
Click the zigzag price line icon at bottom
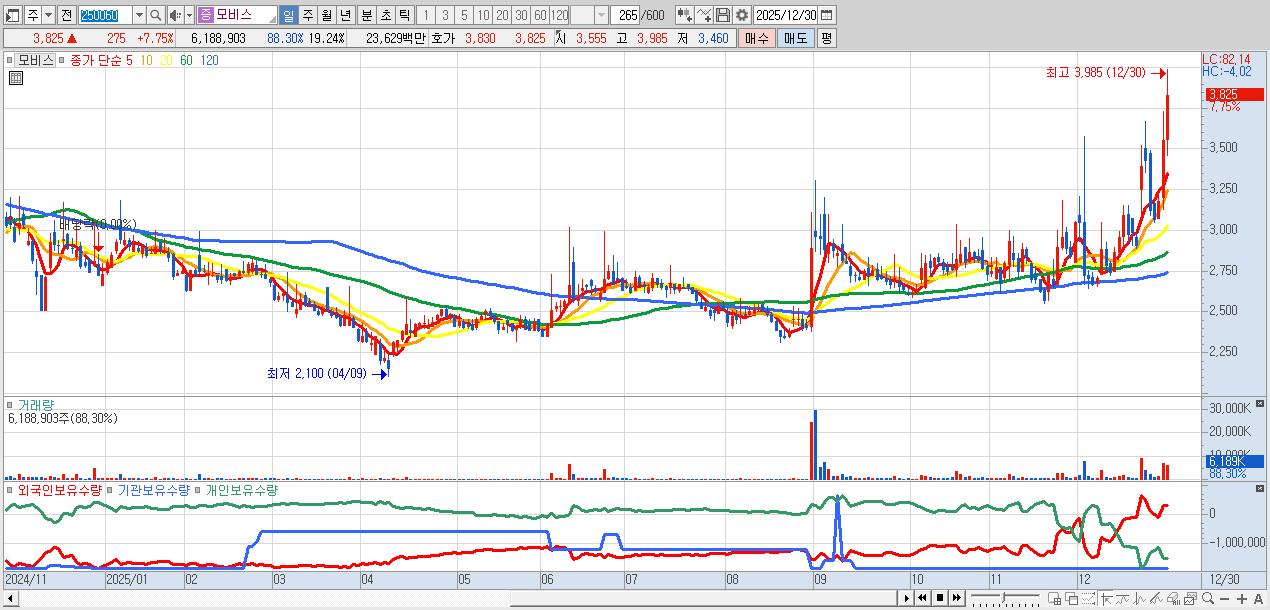1139,598
